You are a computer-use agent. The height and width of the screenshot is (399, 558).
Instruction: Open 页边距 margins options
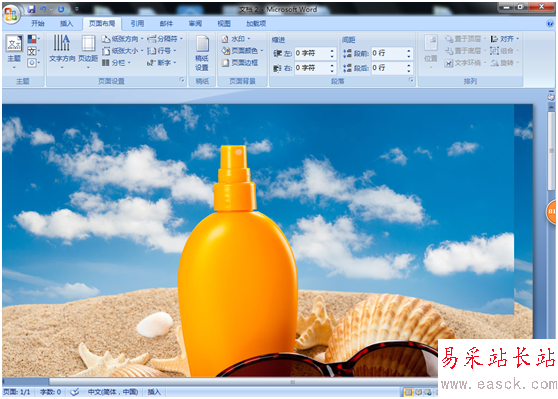tap(88, 52)
